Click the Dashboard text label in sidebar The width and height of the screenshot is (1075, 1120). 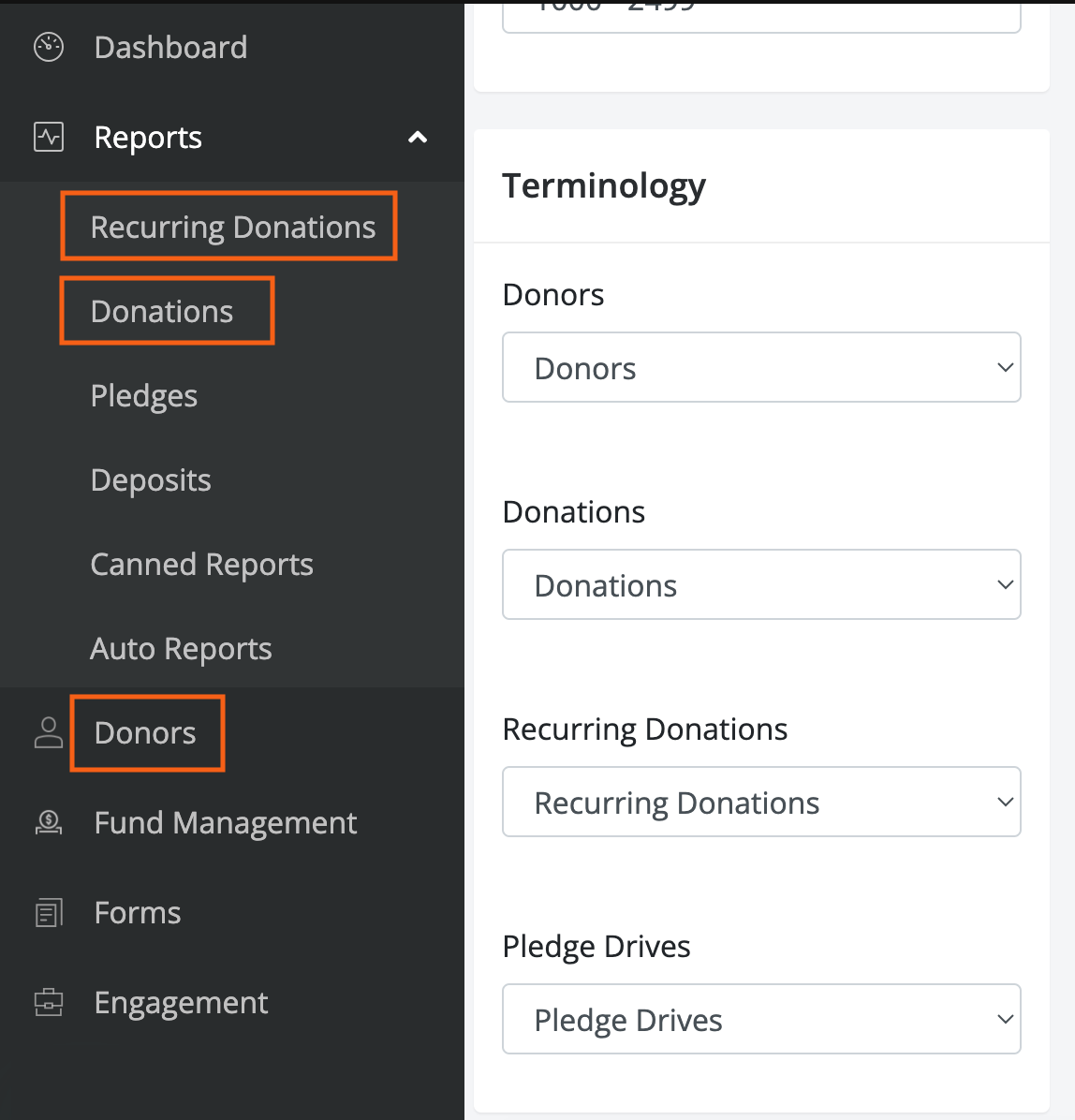pos(170,48)
